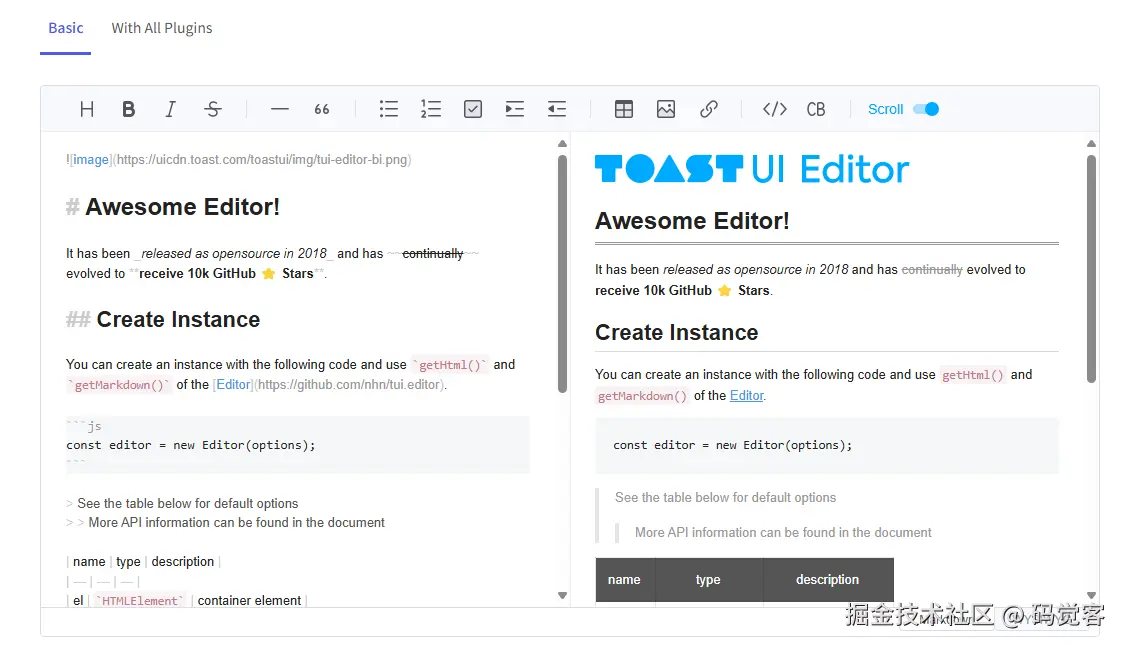
Task: Click the 'container element' table cell in markdown
Action: pyautogui.click(x=249, y=601)
